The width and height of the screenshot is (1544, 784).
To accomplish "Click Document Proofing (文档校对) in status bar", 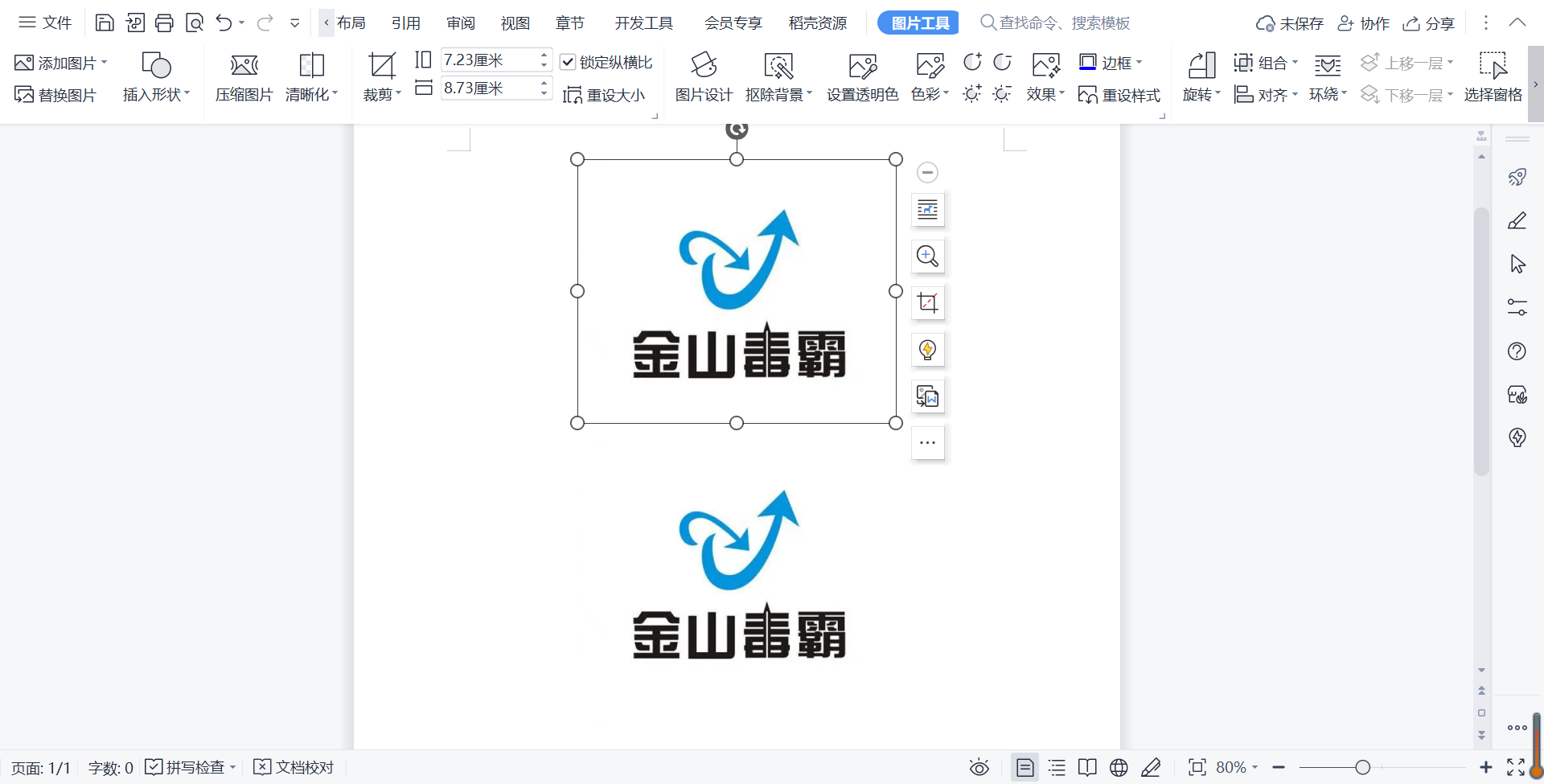I will click(294, 768).
